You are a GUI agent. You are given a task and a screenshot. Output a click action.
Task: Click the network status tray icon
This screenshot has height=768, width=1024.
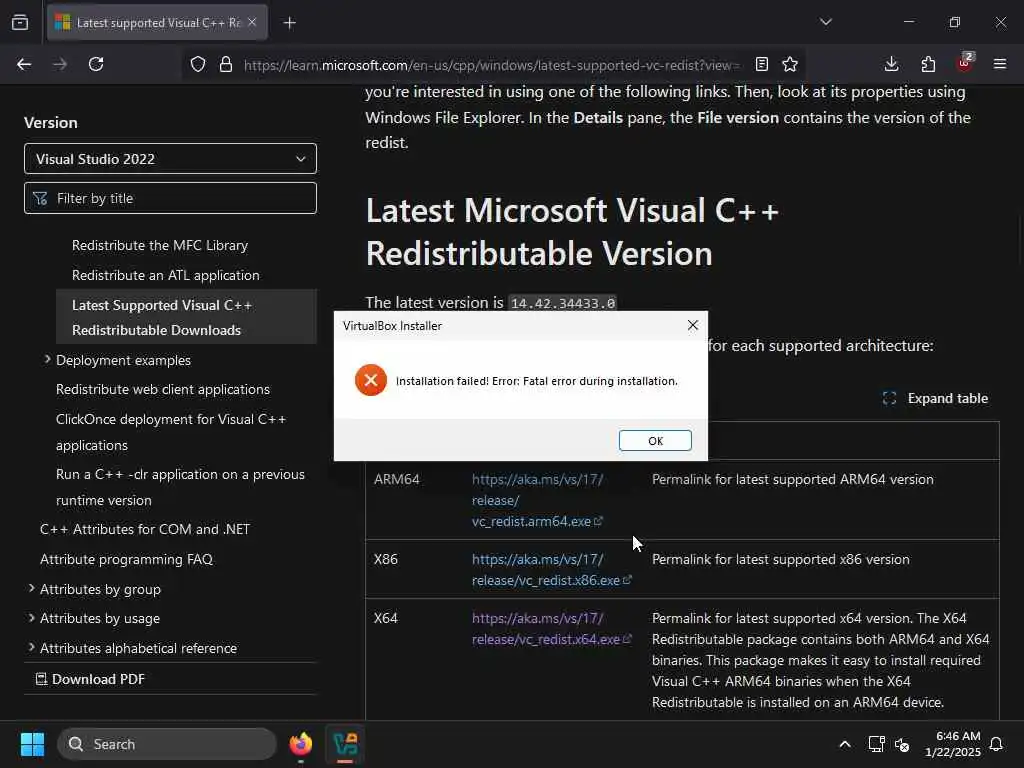(876, 744)
